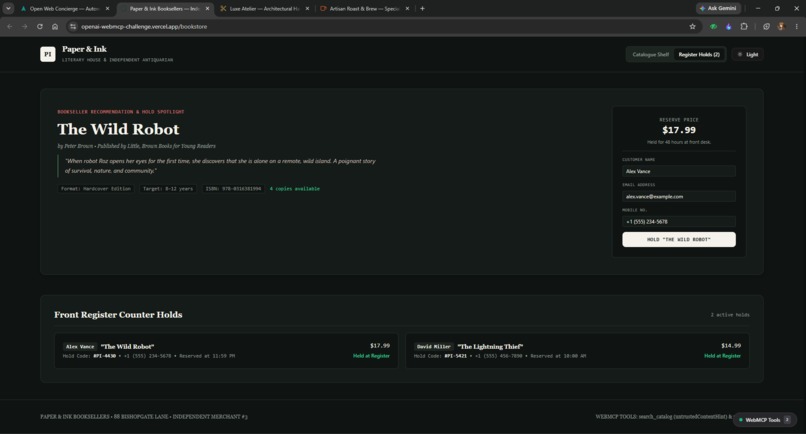Viewport: 806px width, 434px height.
Task: Click the Target: 8-12 years tag
Action: click(x=168, y=189)
